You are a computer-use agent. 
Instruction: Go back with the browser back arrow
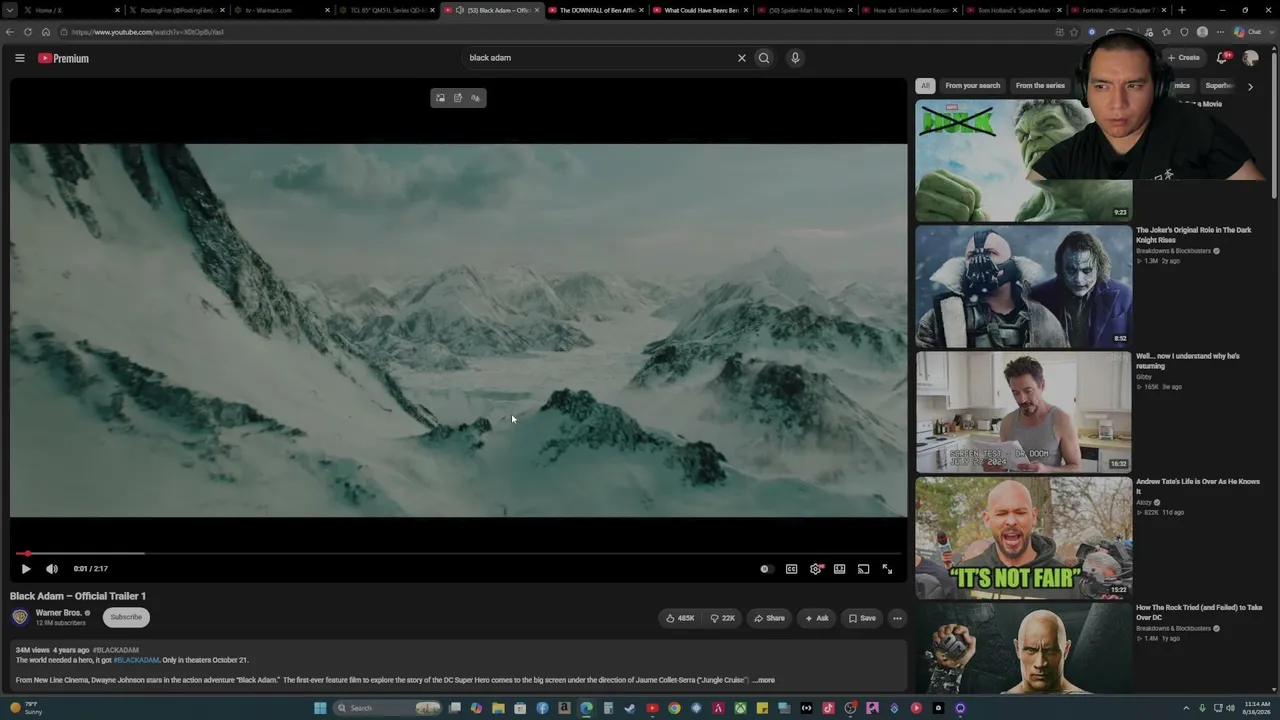coord(10,32)
